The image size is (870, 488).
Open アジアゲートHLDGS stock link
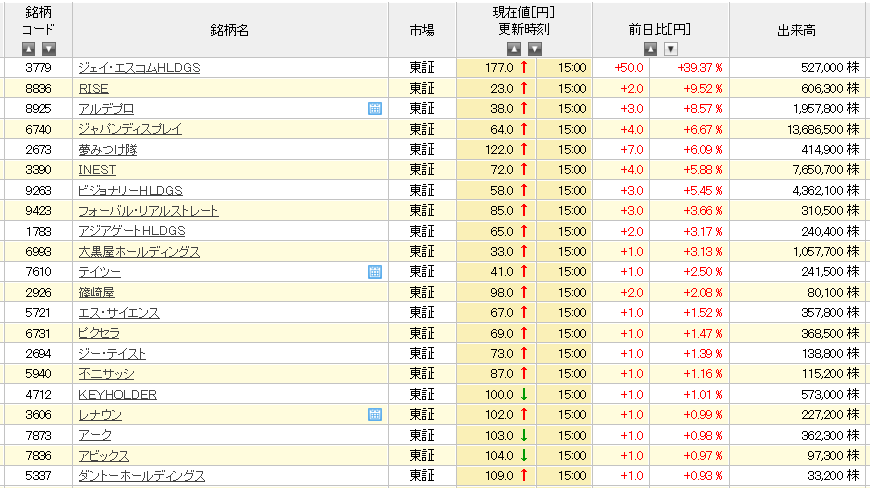(x=131, y=231)
